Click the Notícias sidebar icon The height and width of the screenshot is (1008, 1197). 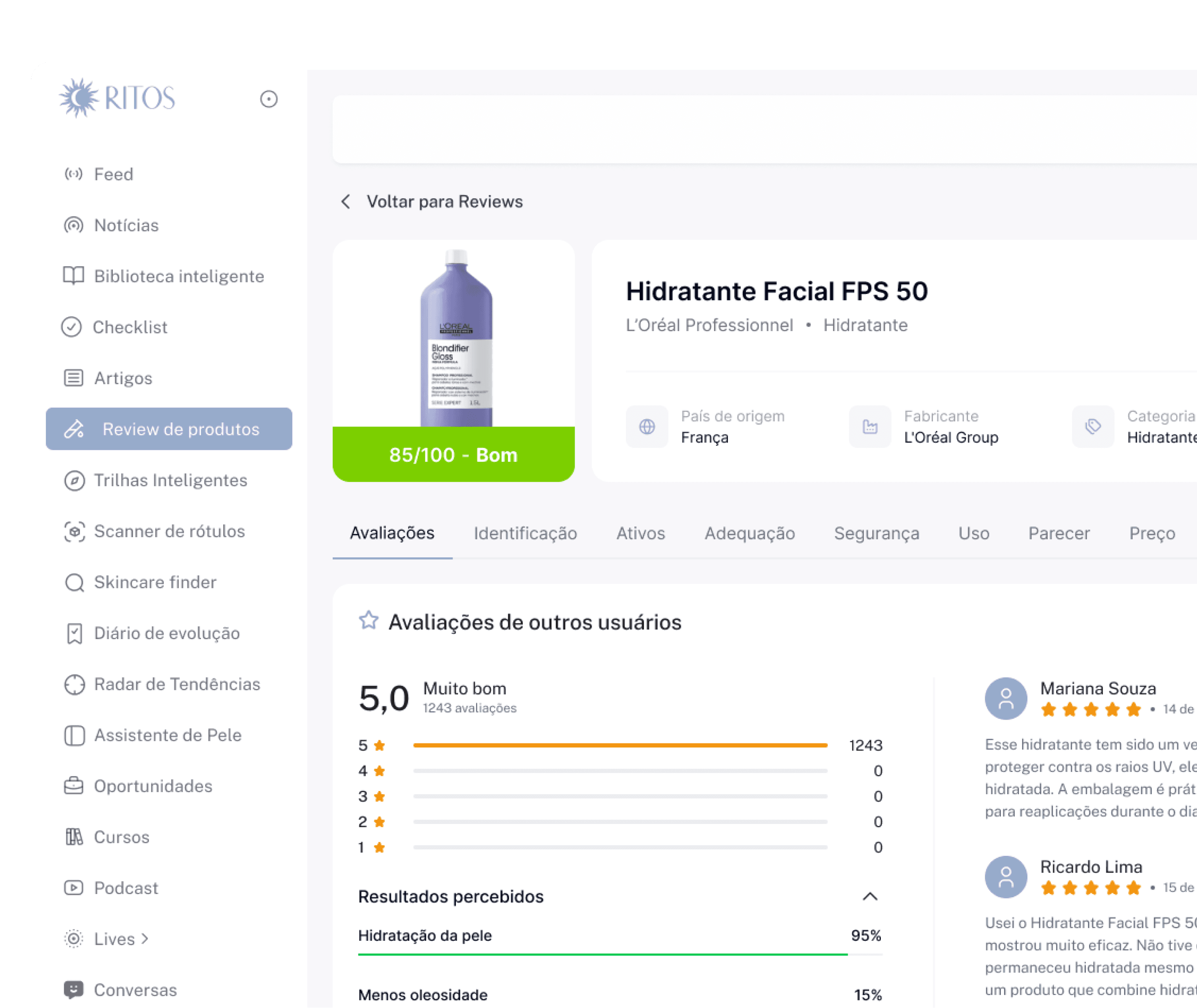tap(73, 225)
